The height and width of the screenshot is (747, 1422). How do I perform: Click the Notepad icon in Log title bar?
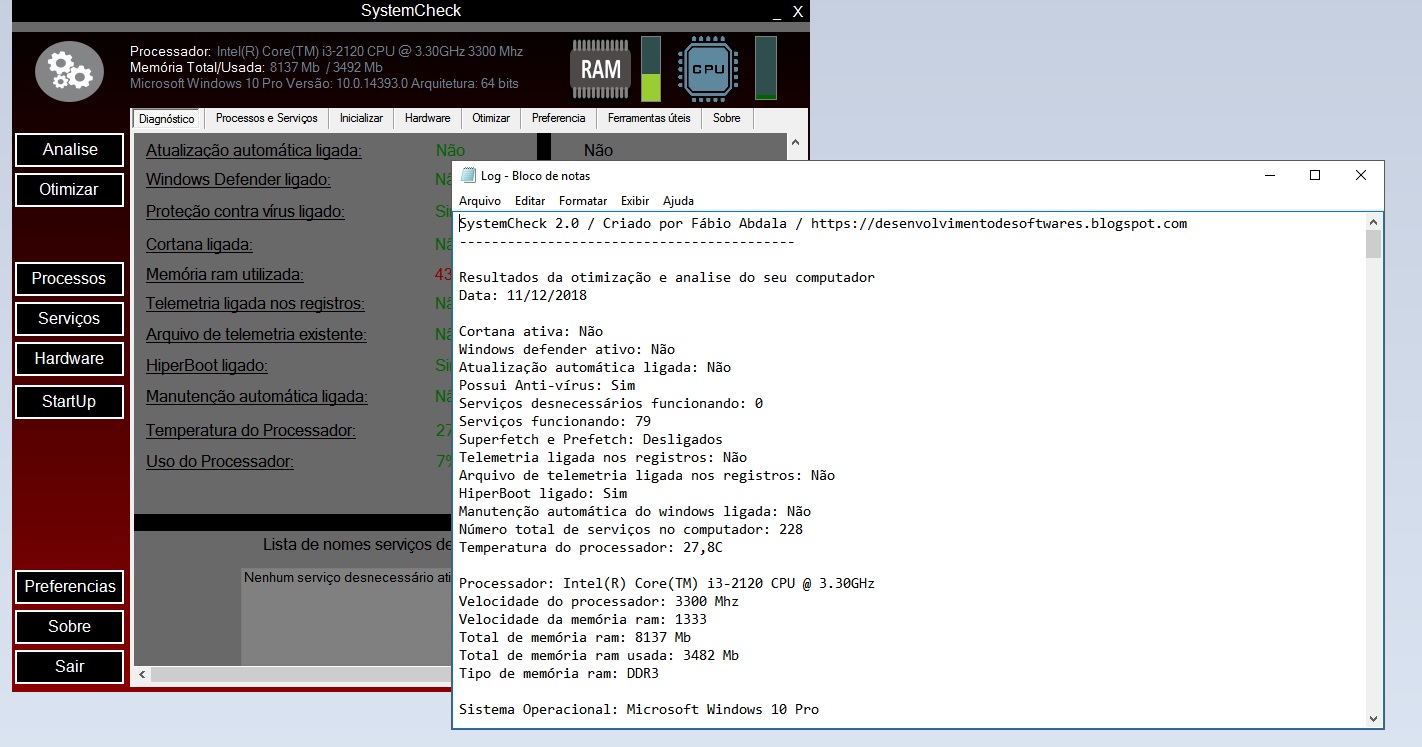tap(468, 174)
